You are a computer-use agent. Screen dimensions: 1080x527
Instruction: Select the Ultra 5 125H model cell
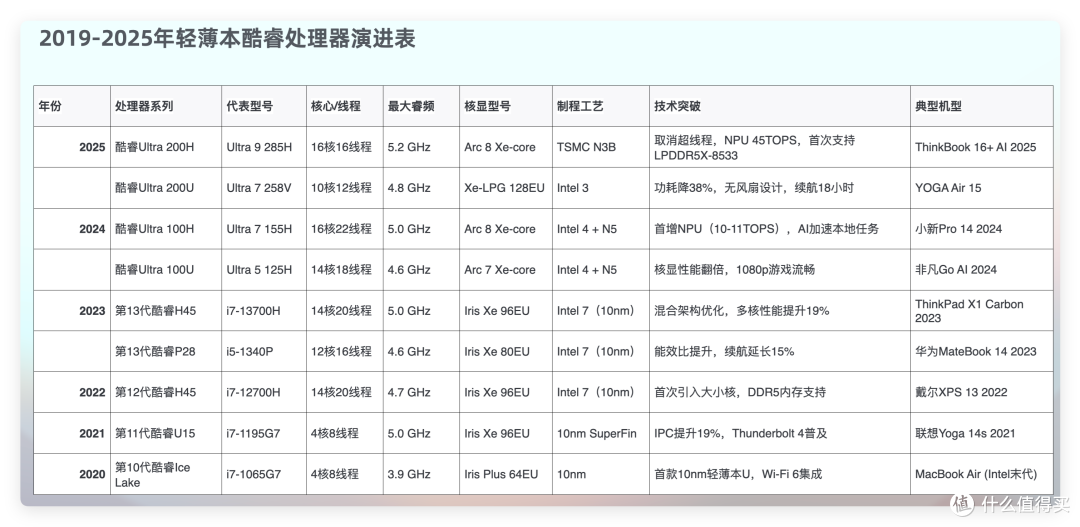[x=264, y=269]
